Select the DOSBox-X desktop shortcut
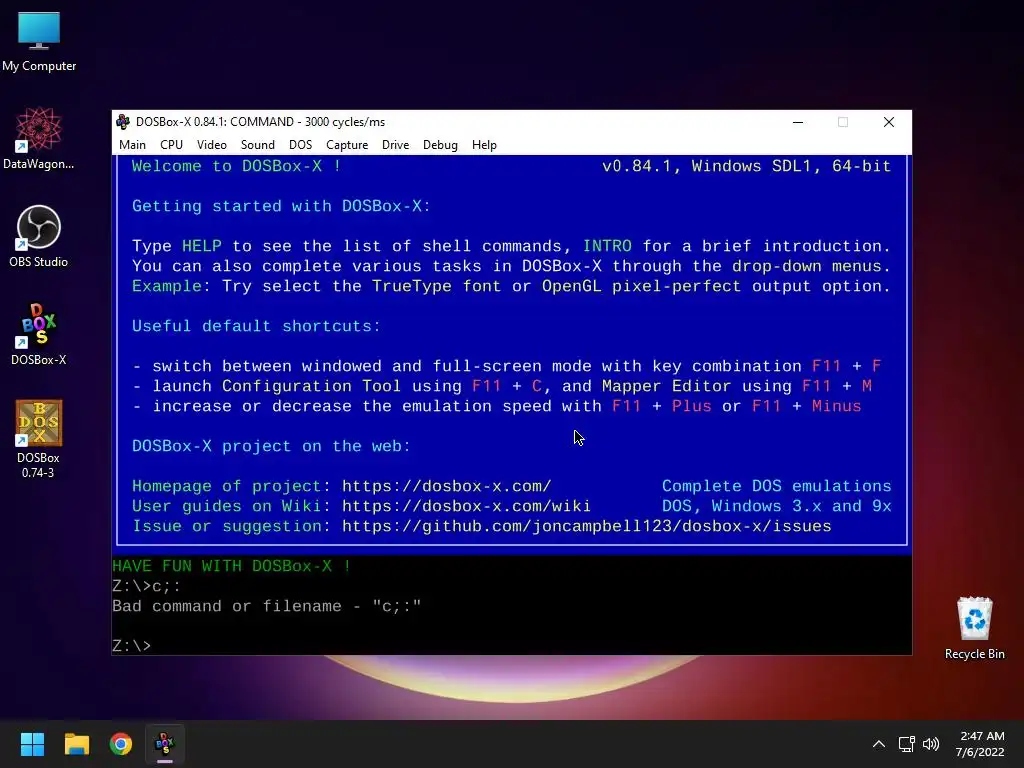This screenshot has height=768, width=1024. pyautogui.click(x=39, y=334)
